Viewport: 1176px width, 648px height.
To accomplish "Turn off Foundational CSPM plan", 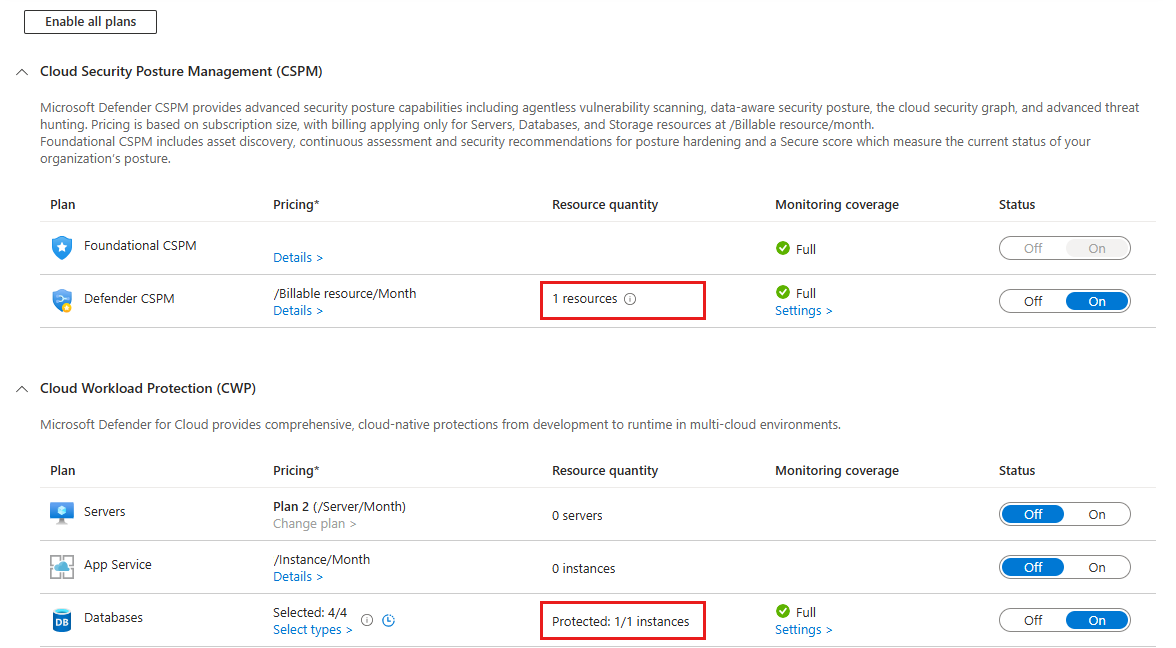I will click(x=1033, y=248).
